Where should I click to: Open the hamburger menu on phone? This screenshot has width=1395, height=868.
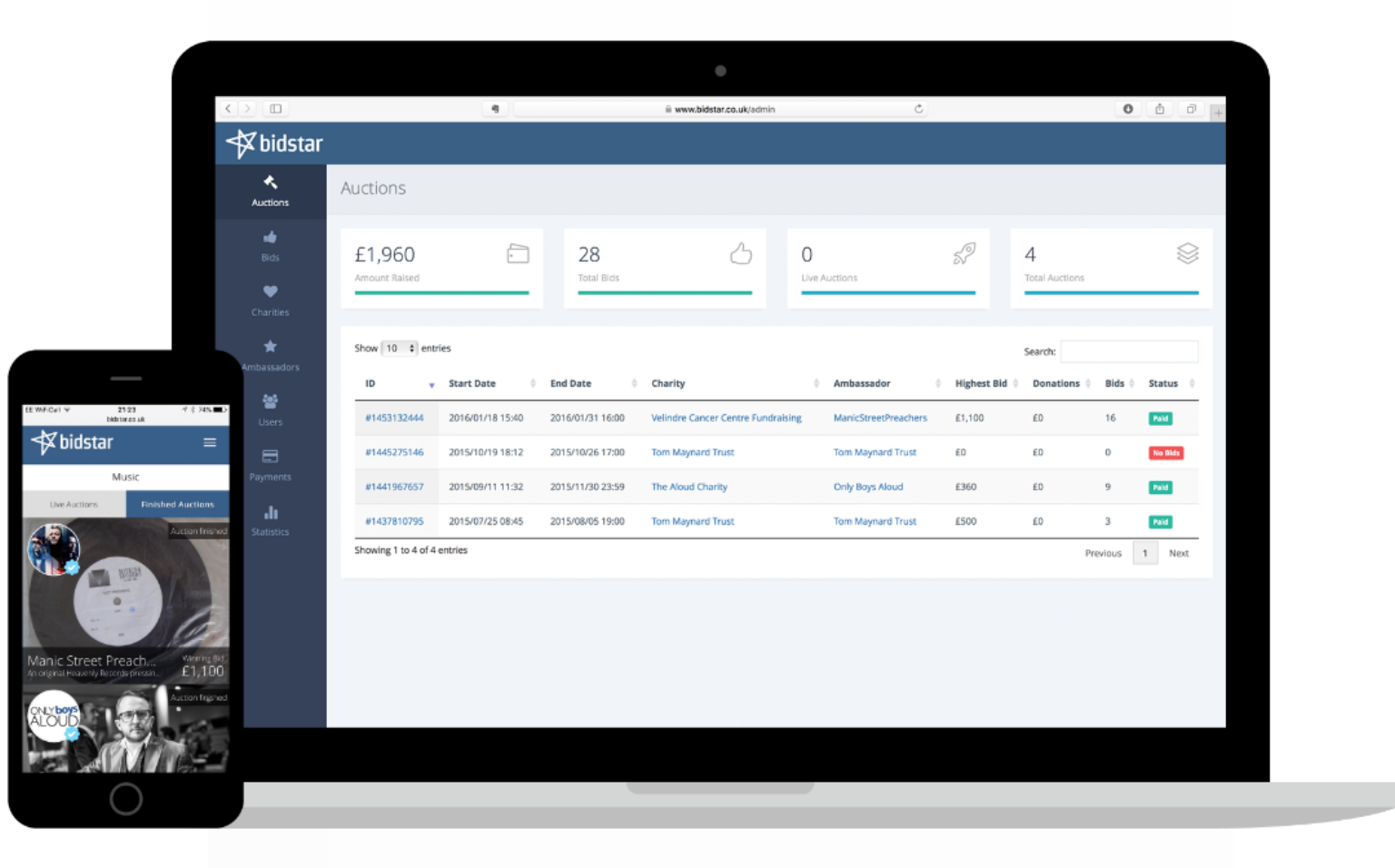[x=210, y=442]
